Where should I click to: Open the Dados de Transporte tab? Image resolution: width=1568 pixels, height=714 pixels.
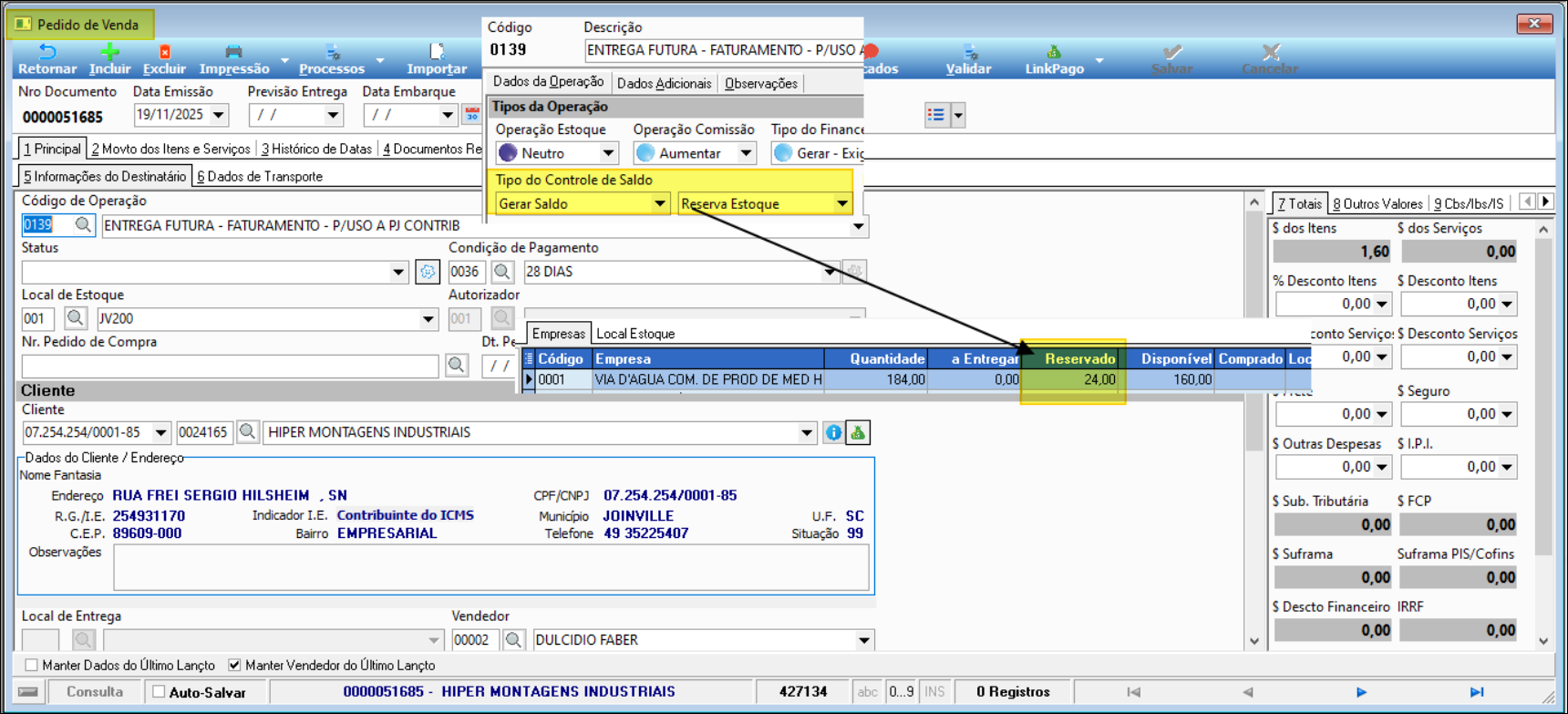point(260,176)
